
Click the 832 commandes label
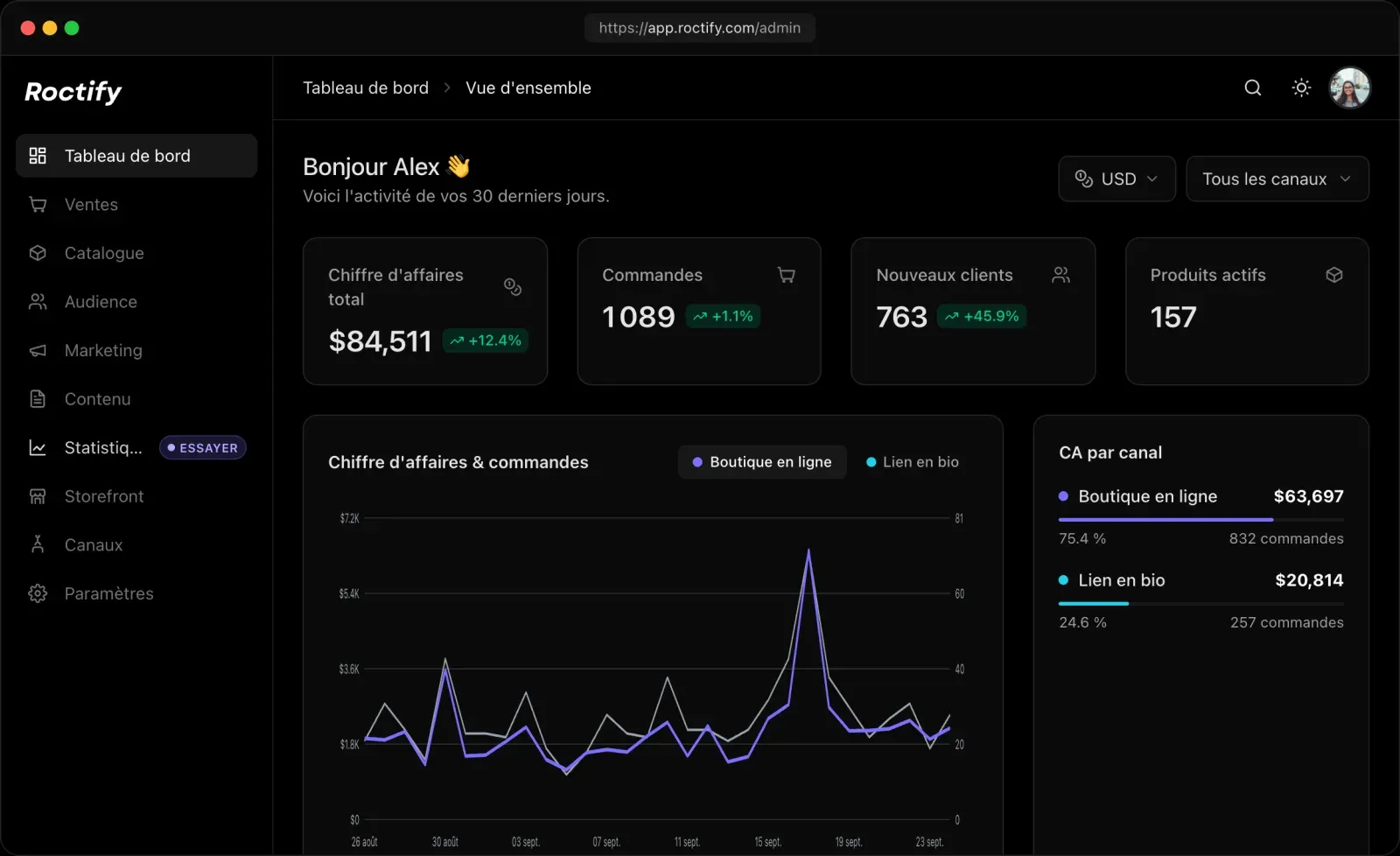tap(1286, 538)
